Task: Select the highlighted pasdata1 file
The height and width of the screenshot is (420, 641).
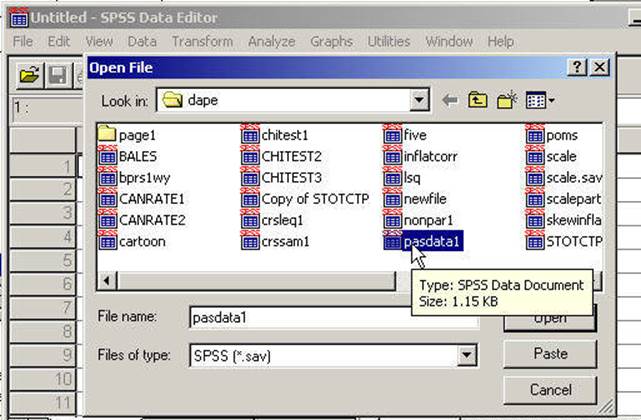Action: pyautogui.click(x=423, y=241)
